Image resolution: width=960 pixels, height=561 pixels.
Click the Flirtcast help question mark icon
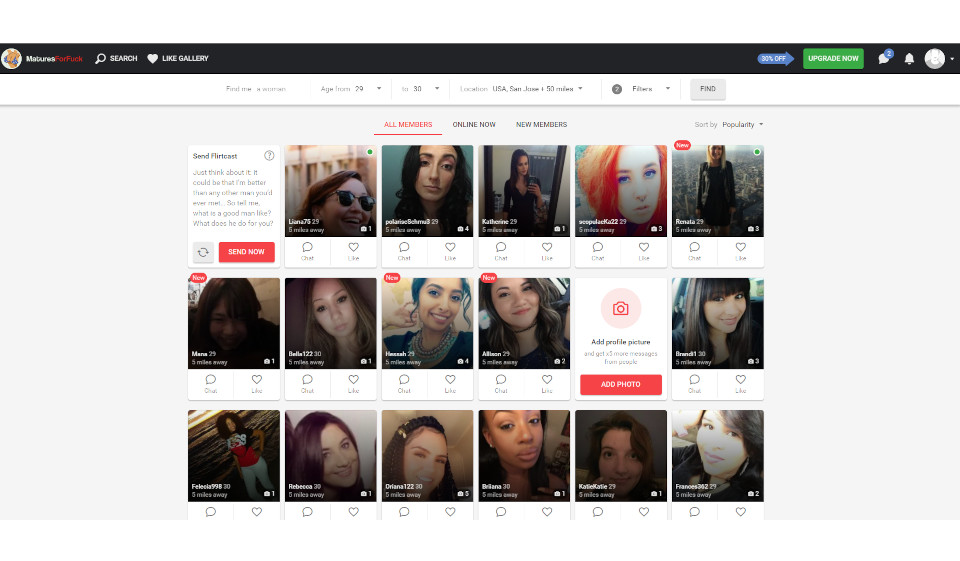269,156
